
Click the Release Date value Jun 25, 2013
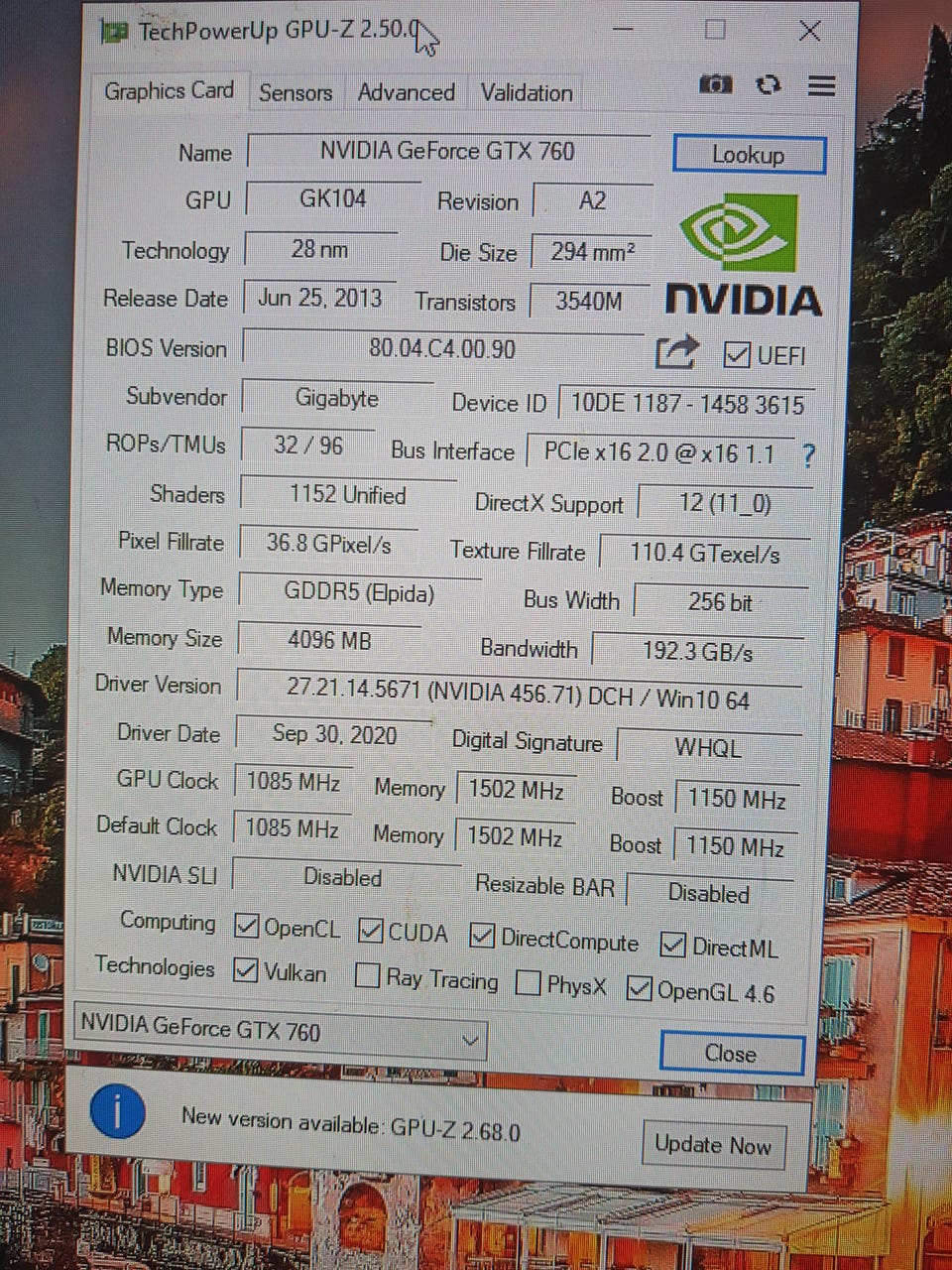(x=319, y=298)
